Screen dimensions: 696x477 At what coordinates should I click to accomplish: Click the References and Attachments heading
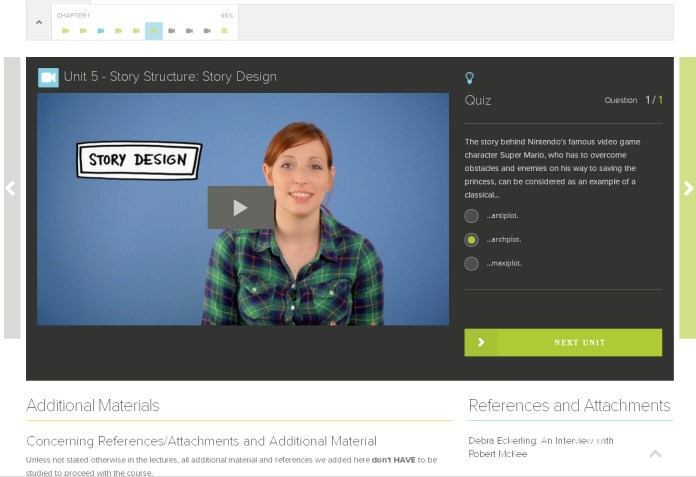(x=569, y=405)
